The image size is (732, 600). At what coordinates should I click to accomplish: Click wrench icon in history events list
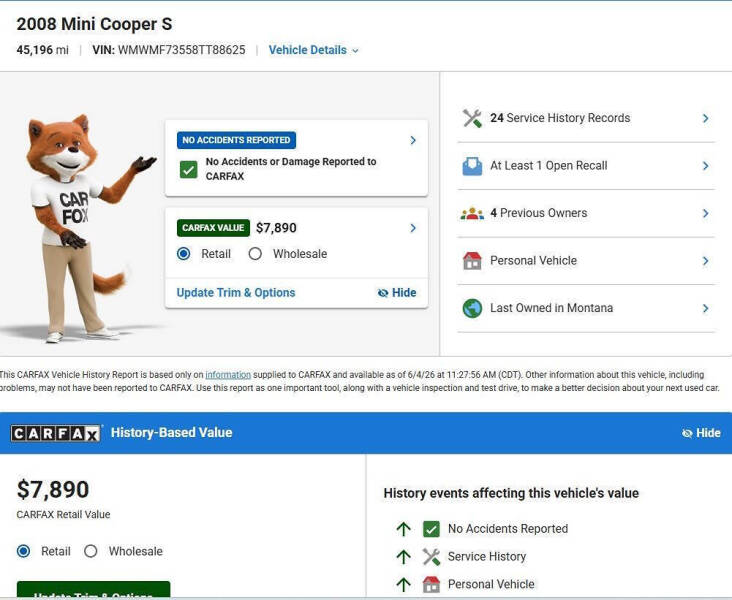point(431,557)
